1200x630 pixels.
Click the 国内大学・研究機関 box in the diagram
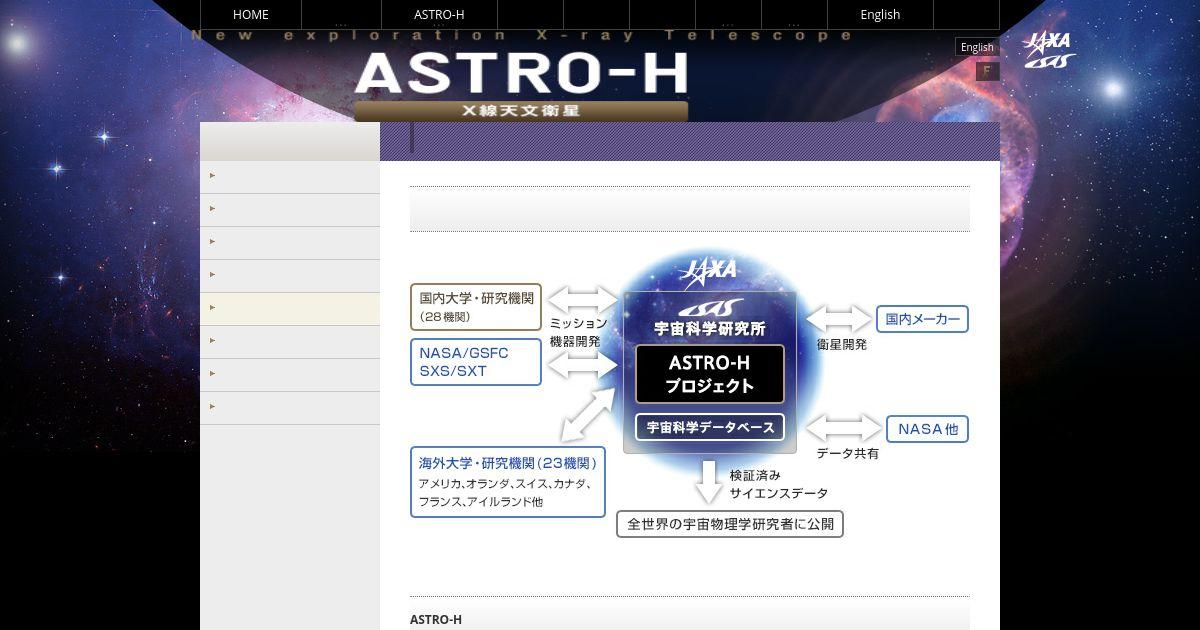[476, 307]
